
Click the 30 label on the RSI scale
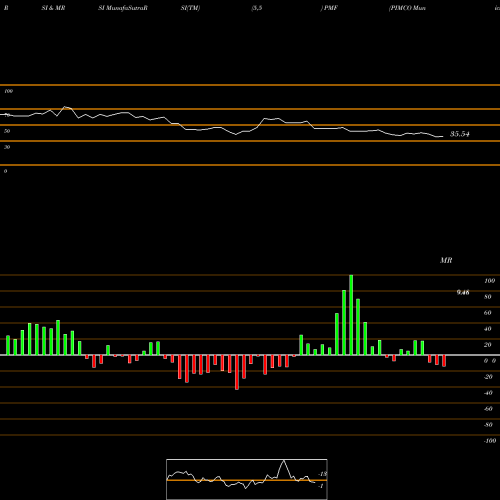tap(7, 147)
